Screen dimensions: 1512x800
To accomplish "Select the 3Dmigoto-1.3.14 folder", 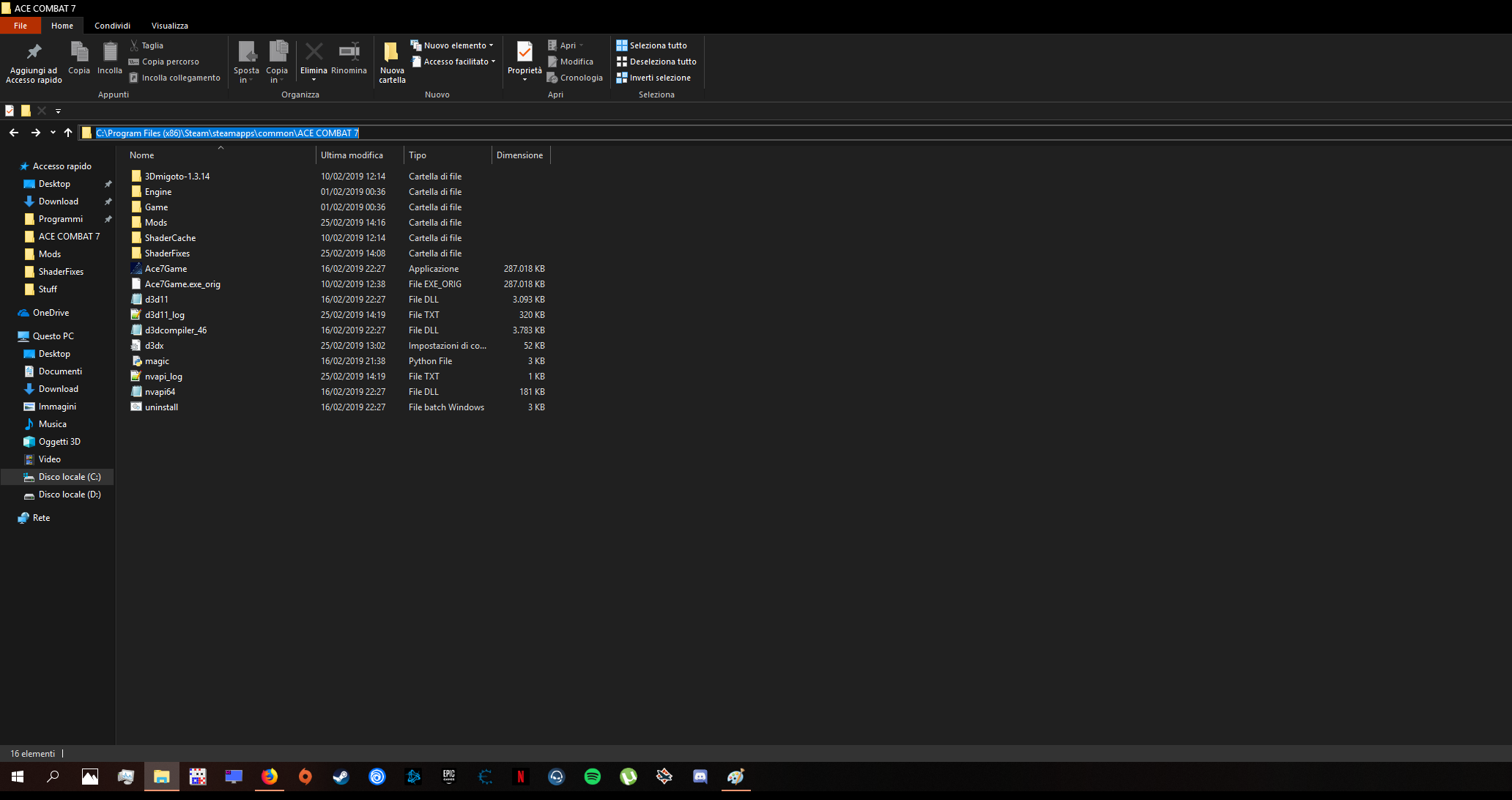I will pyautogui.click(x=177, y=177).
